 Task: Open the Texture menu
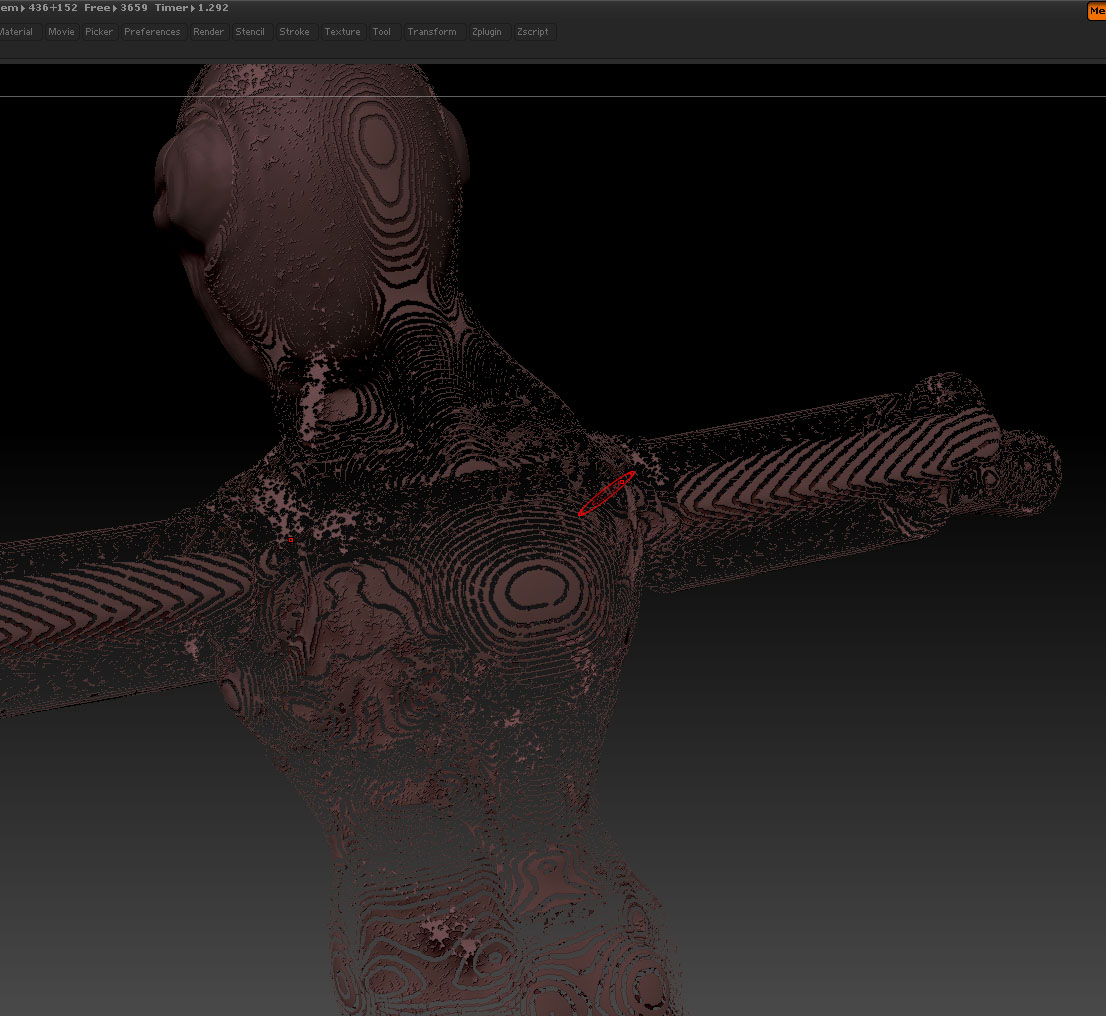[342, 31]
